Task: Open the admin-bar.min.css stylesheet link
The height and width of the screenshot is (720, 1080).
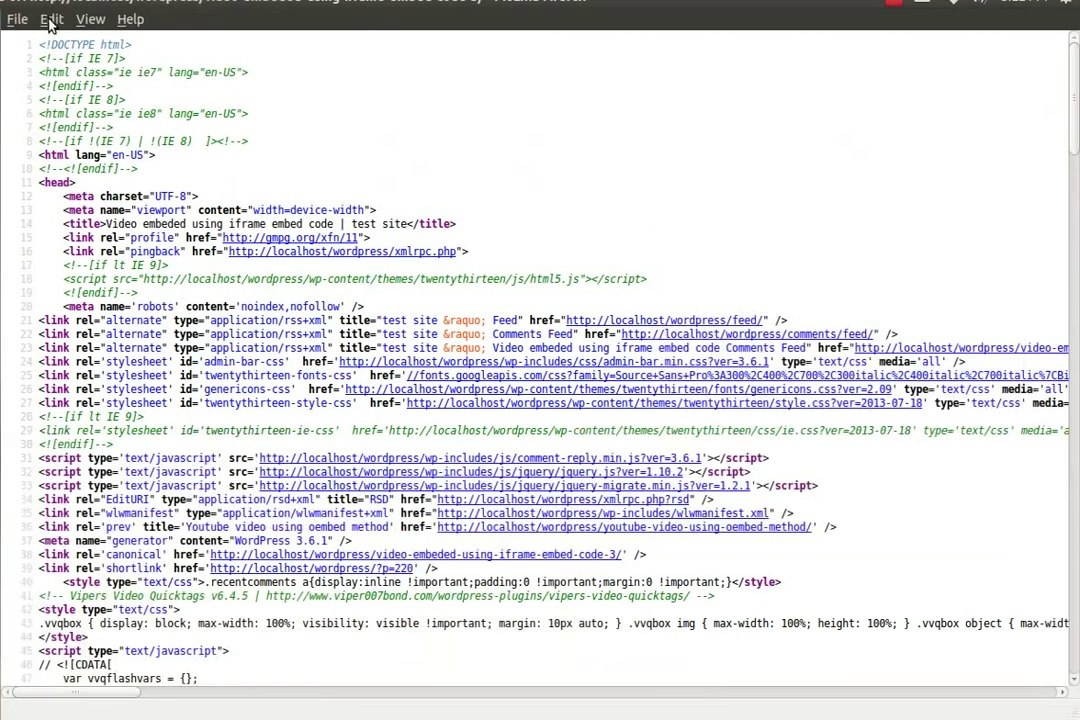Action: [x=554, y=362]
